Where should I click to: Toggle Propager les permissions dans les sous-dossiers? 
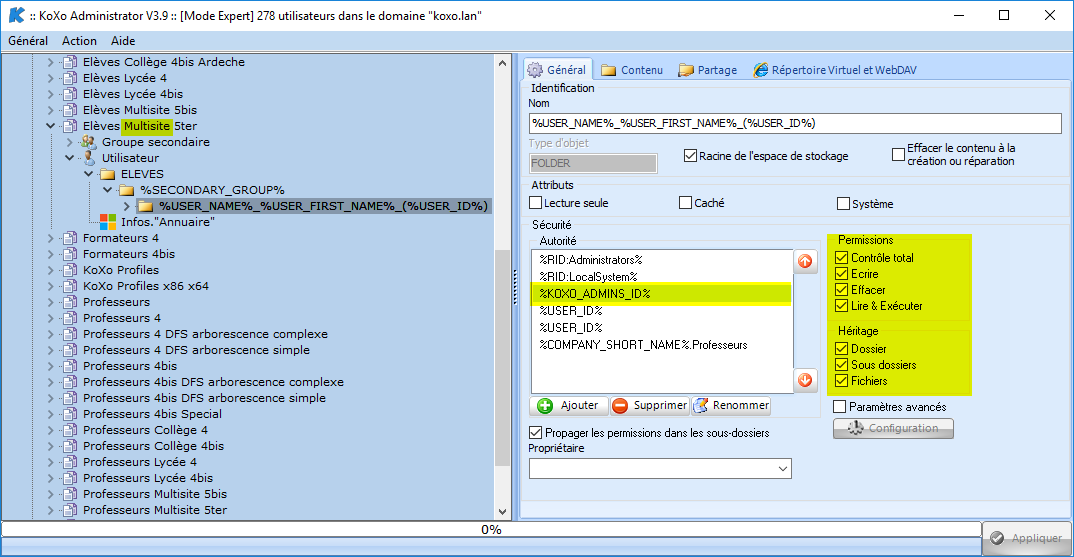(x=536, y=433)
